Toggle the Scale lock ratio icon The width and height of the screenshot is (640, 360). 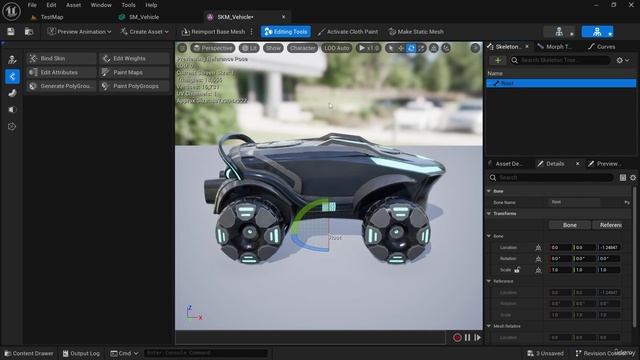point(517,270)
